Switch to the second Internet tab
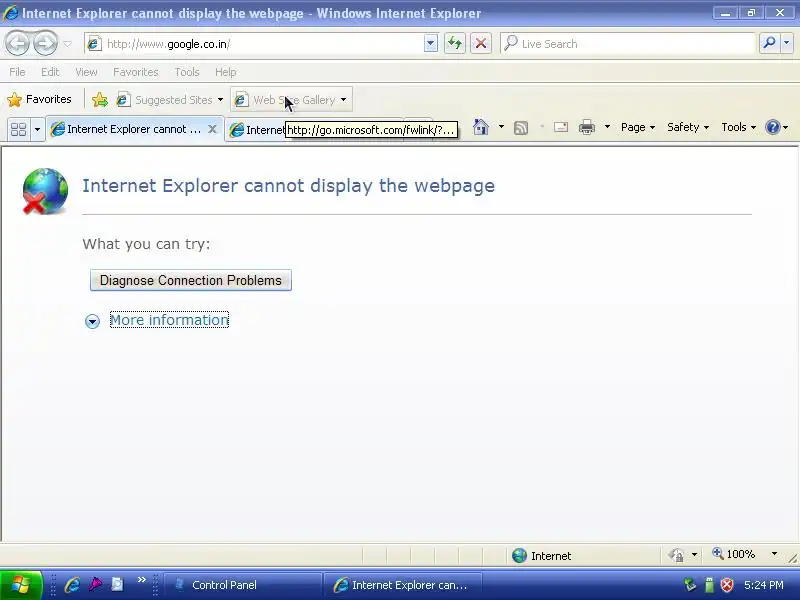This screenshot has width=800, height=600. (256, 130)
